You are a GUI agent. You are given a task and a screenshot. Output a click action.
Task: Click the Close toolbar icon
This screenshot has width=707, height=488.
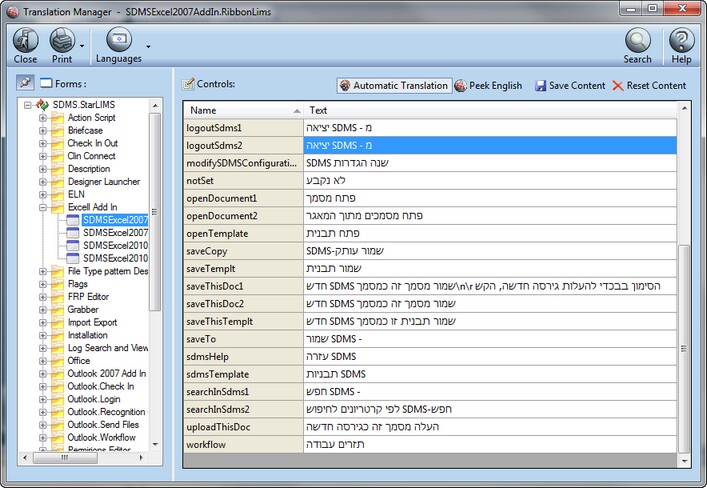(x=25, y=41)
